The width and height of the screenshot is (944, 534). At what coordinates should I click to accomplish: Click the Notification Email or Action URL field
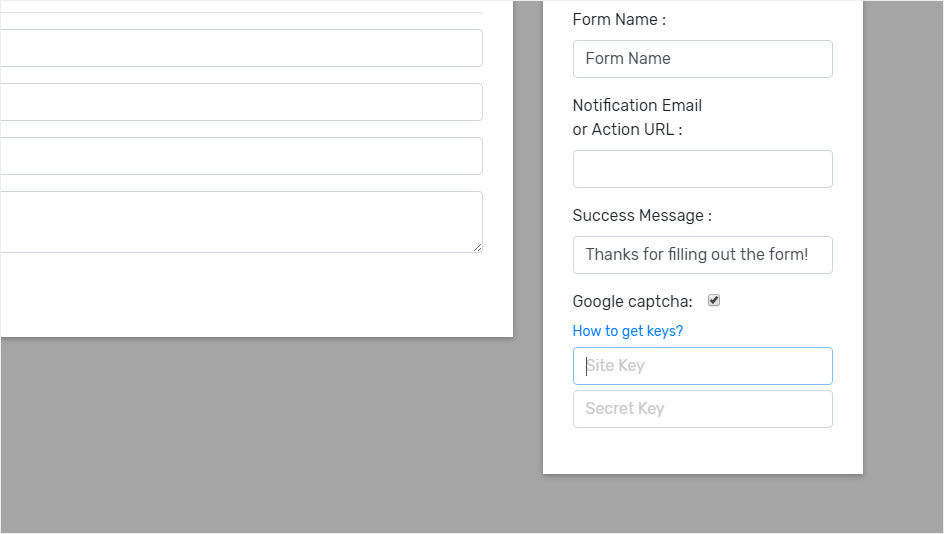tap(702, 169)
